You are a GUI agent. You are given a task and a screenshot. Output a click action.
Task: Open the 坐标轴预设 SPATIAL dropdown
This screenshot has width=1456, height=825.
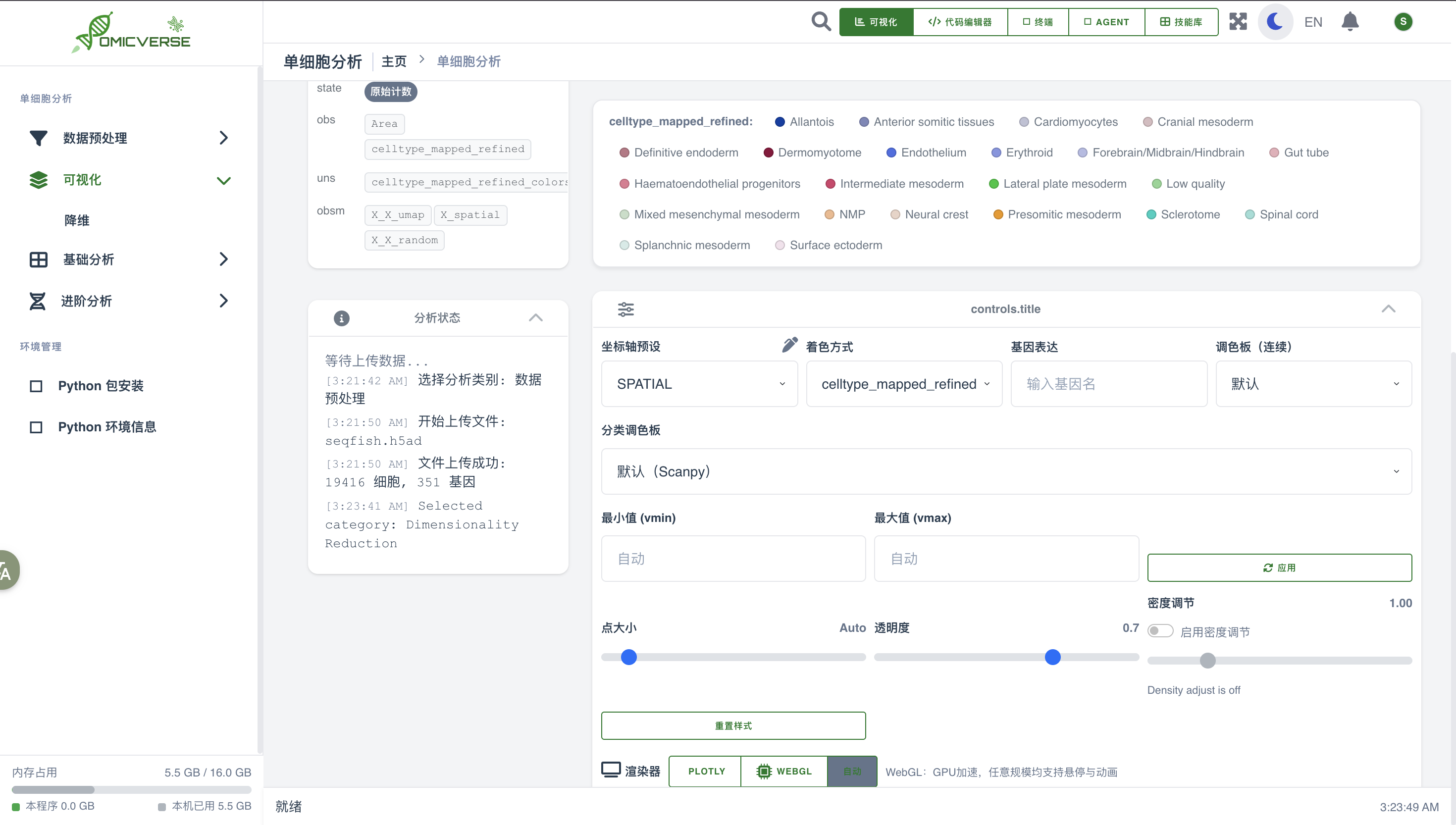[x=699, y=384]
